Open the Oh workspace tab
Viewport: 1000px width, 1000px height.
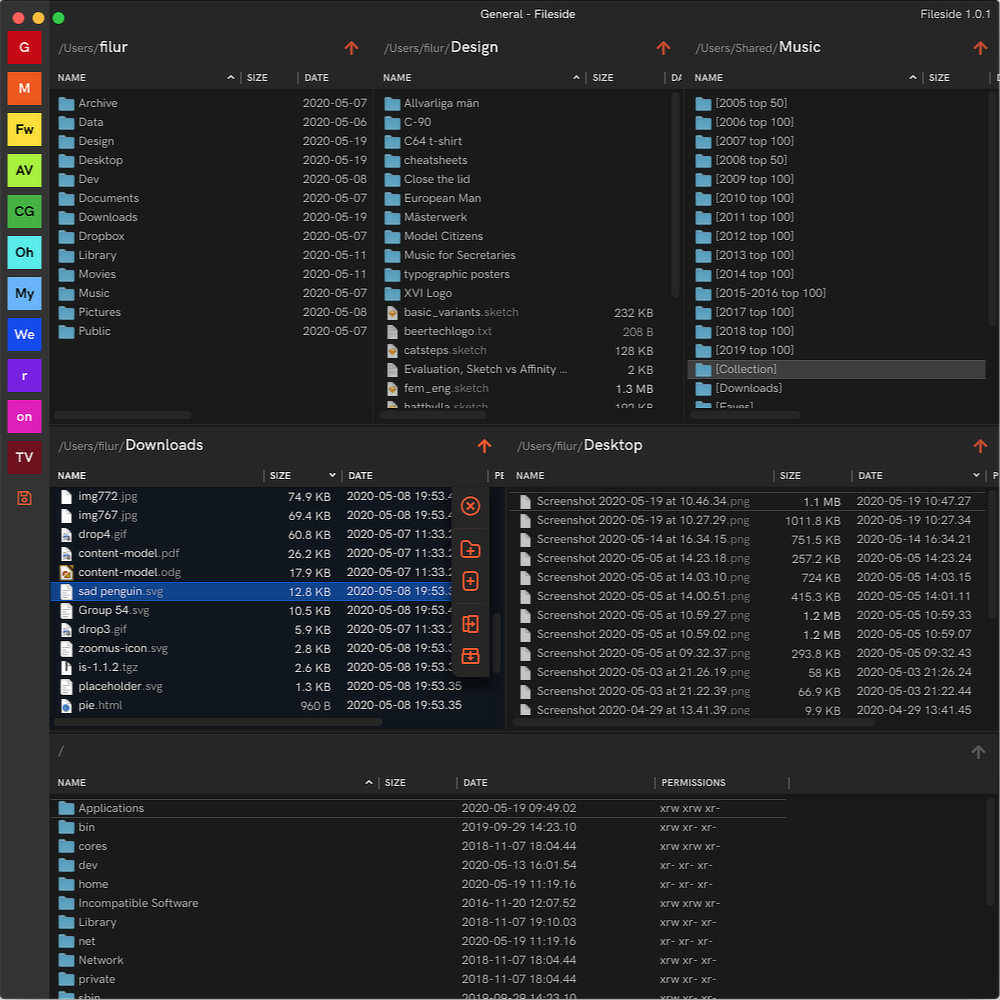[24, 253]
